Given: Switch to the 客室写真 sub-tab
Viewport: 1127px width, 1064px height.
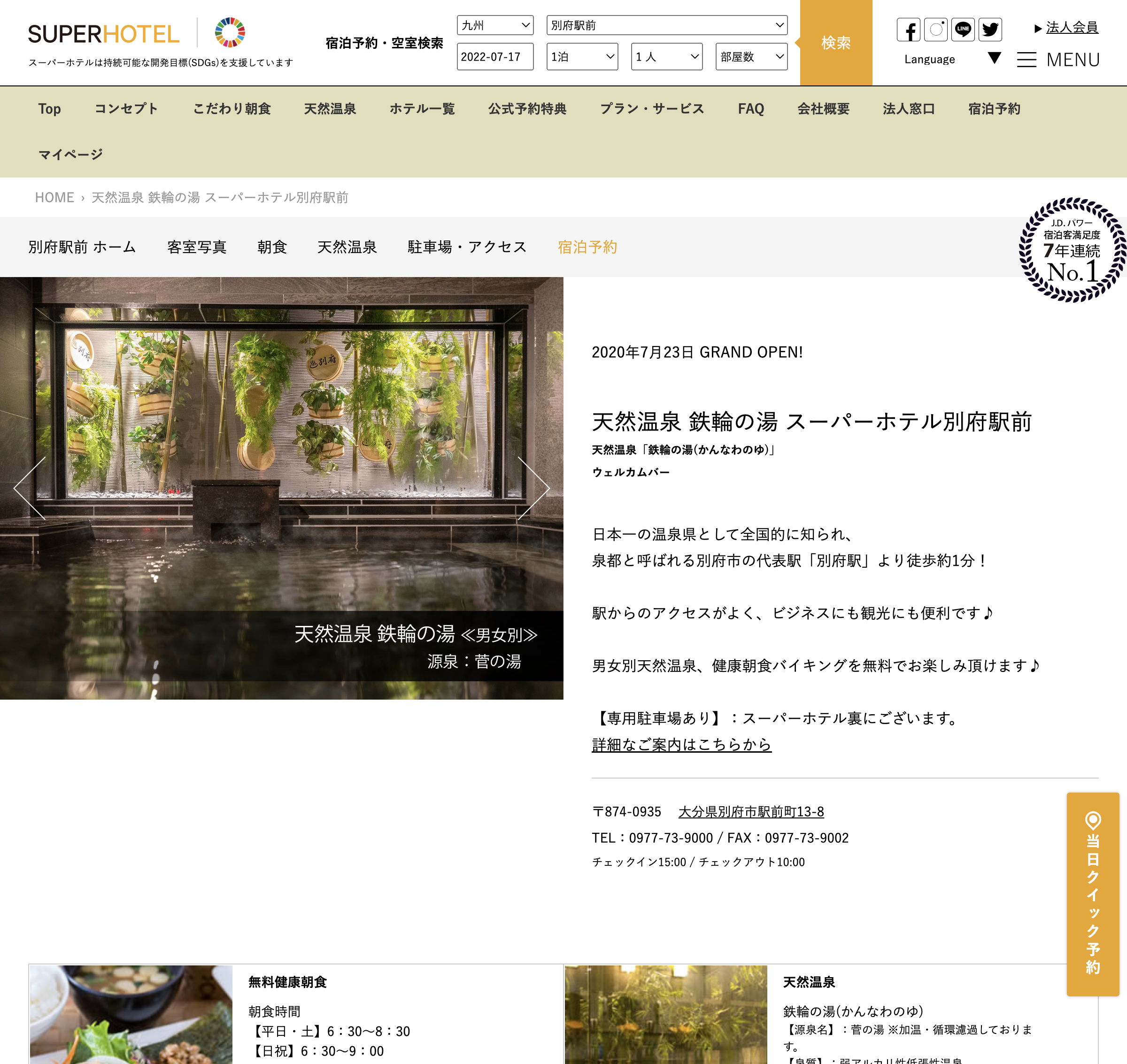Looking at the screenshot, I should (197, 247).
